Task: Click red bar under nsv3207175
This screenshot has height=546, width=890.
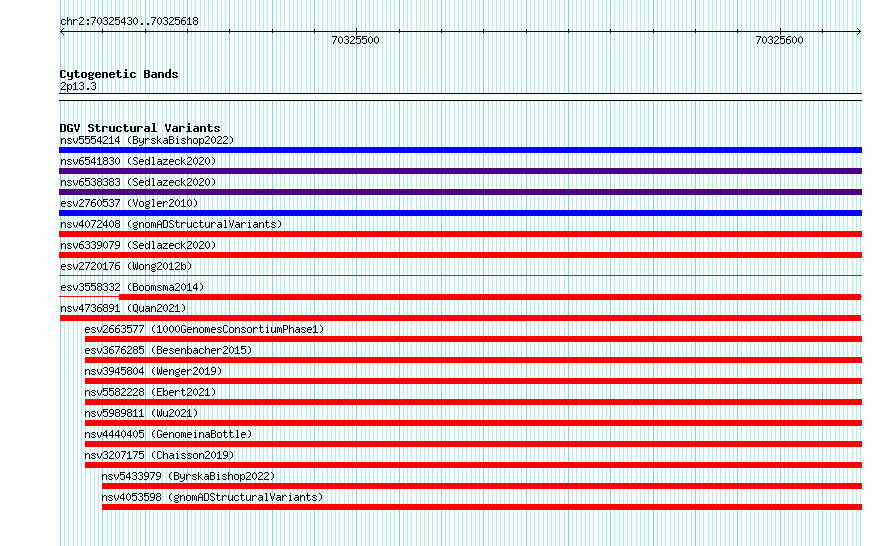Action: (x=473, y=465)
